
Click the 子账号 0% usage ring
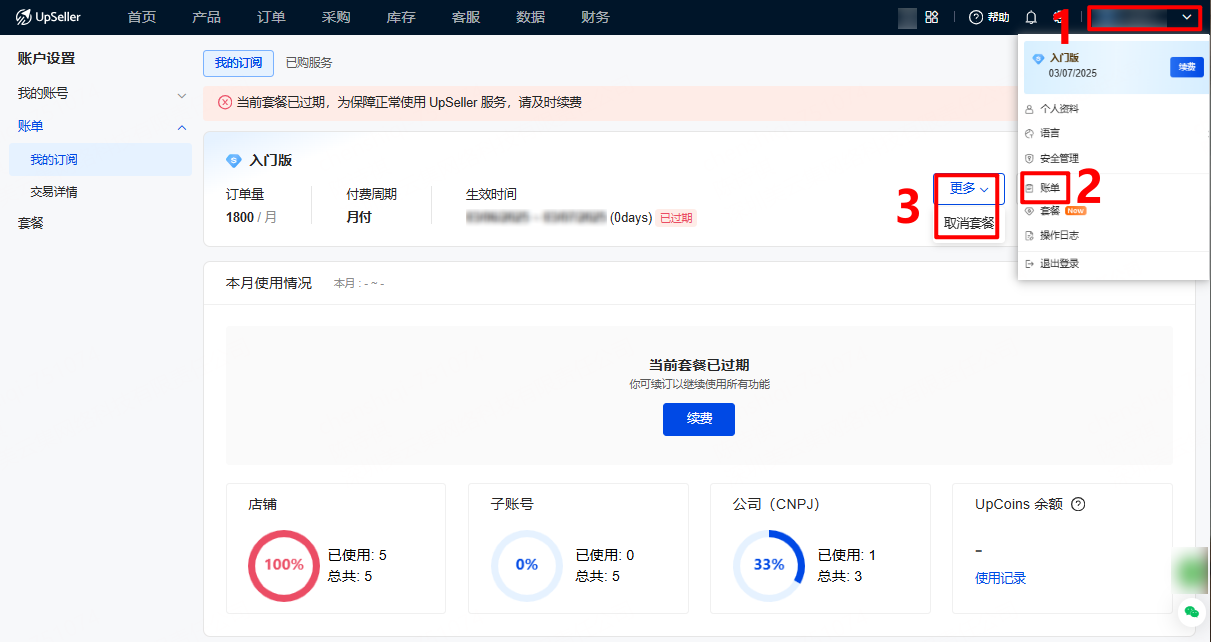[x=527, y=565]
